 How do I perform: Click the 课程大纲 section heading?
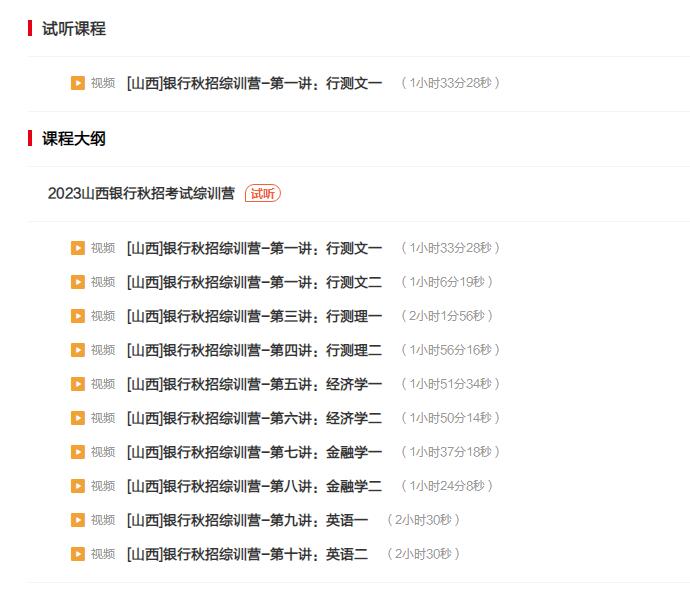(73, 139)
